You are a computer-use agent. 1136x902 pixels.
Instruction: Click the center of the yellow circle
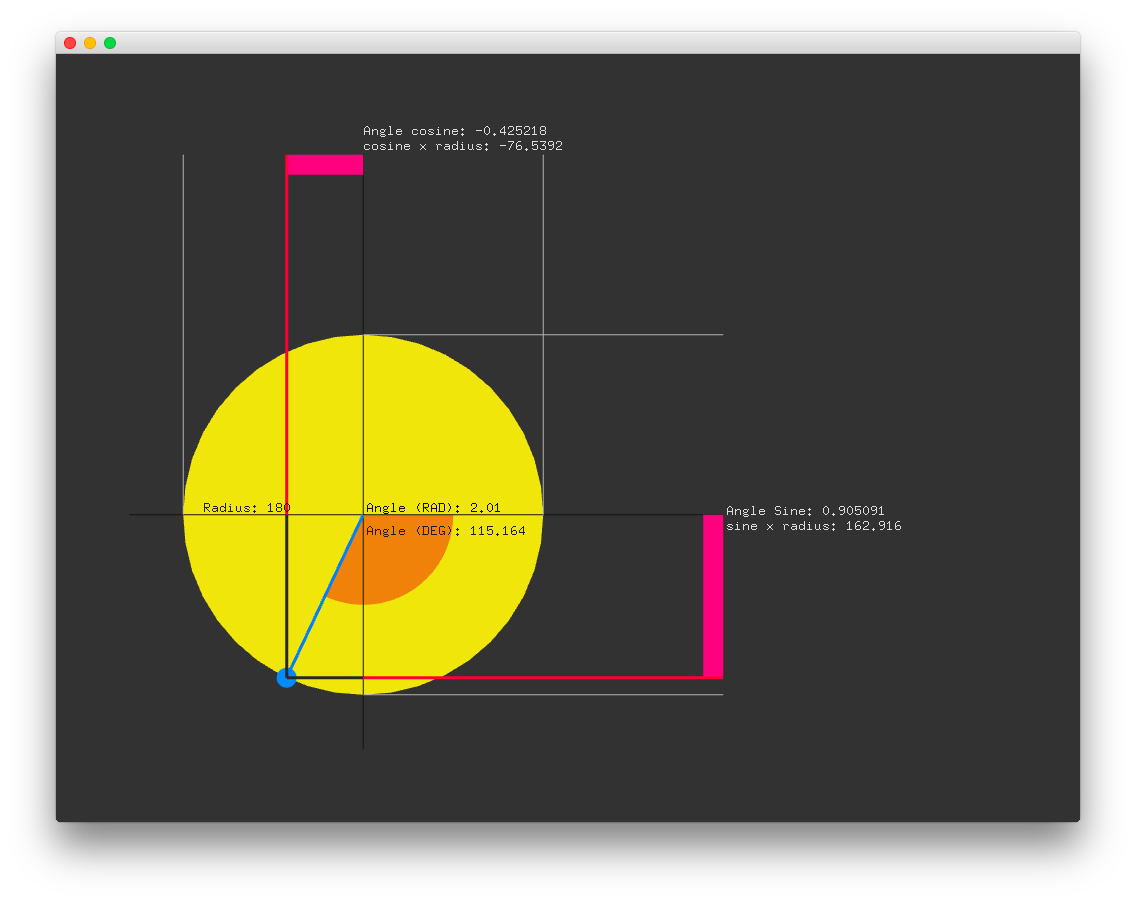(x=362, y=514)
